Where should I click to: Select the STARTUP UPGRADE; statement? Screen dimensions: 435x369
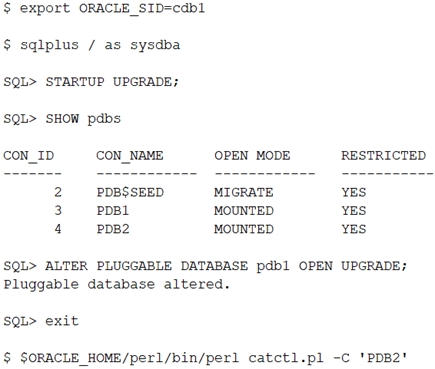[112, 82]
